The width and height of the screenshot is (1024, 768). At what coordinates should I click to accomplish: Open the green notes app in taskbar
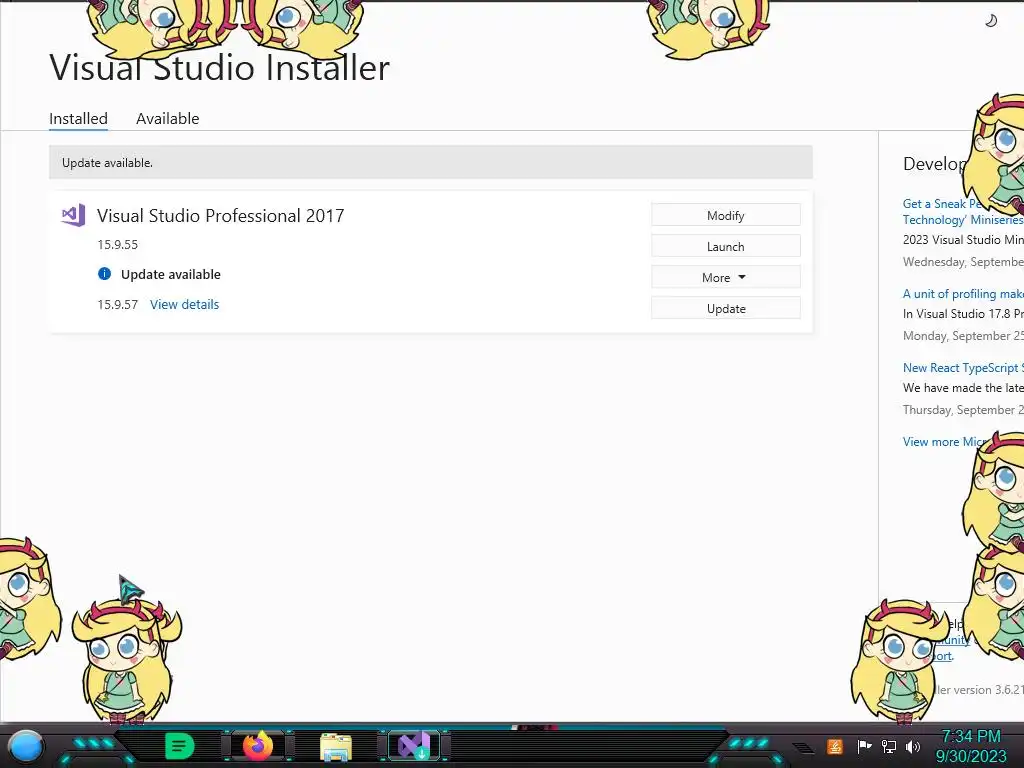click(179, 746)
